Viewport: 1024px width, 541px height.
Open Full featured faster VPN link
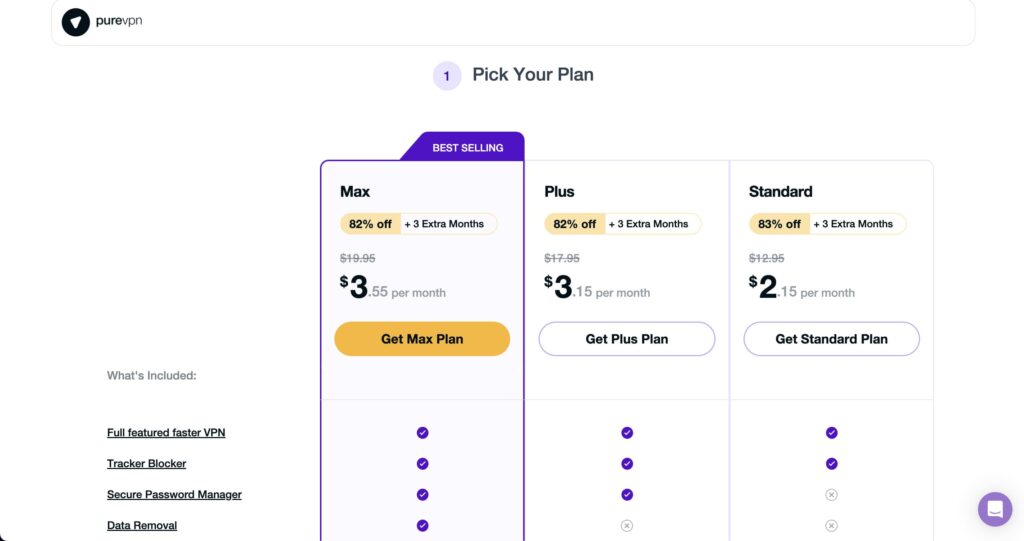pos(166,433)
